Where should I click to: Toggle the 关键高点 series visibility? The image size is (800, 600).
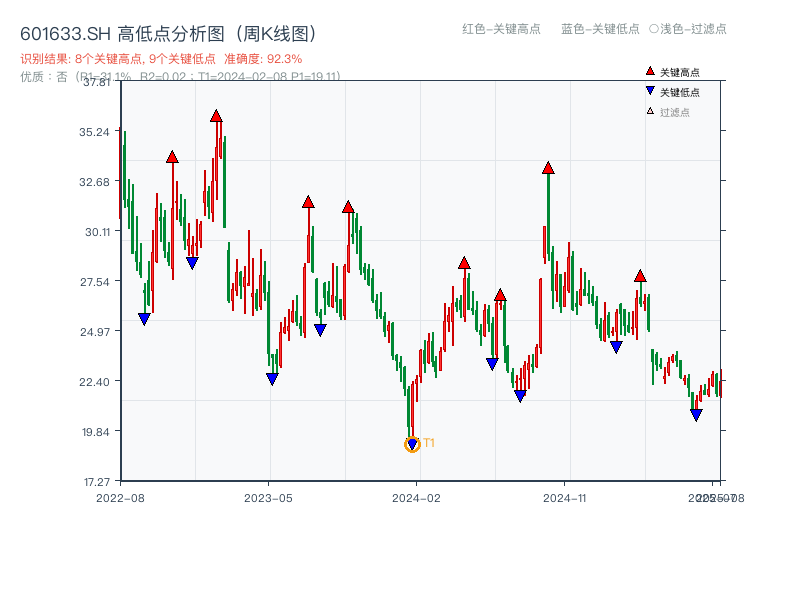click(x=670, y=71)
